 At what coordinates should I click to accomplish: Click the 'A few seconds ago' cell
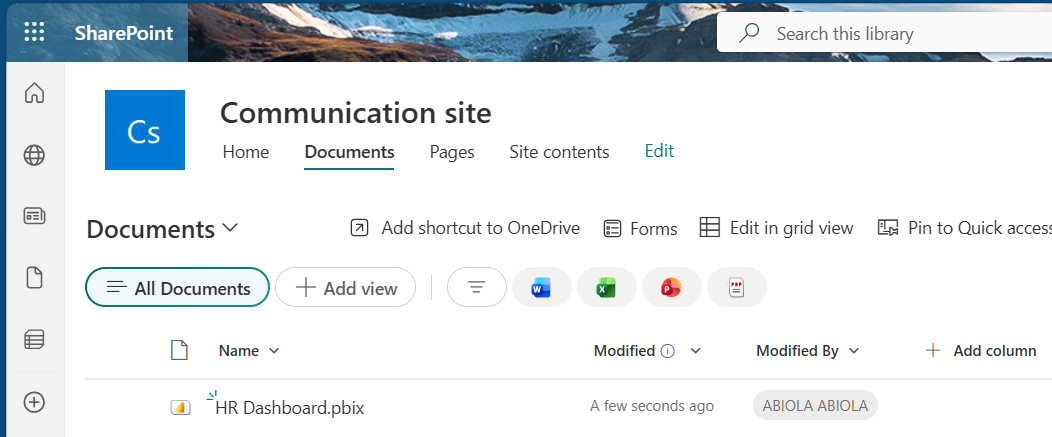click(x=652, y=405)
